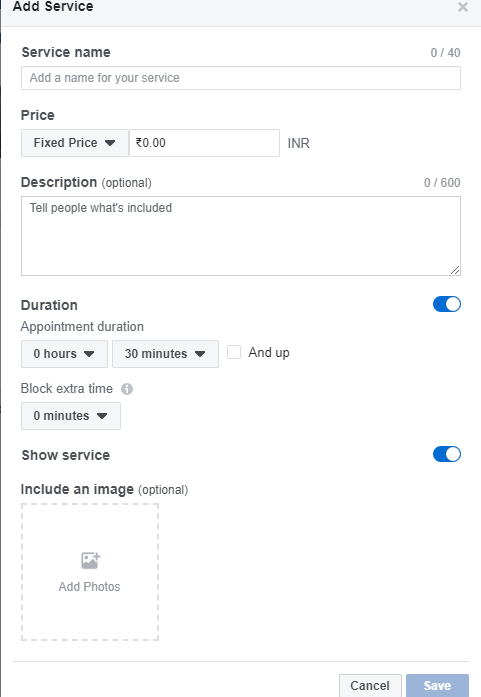Close the Add Service dialog

463,7
